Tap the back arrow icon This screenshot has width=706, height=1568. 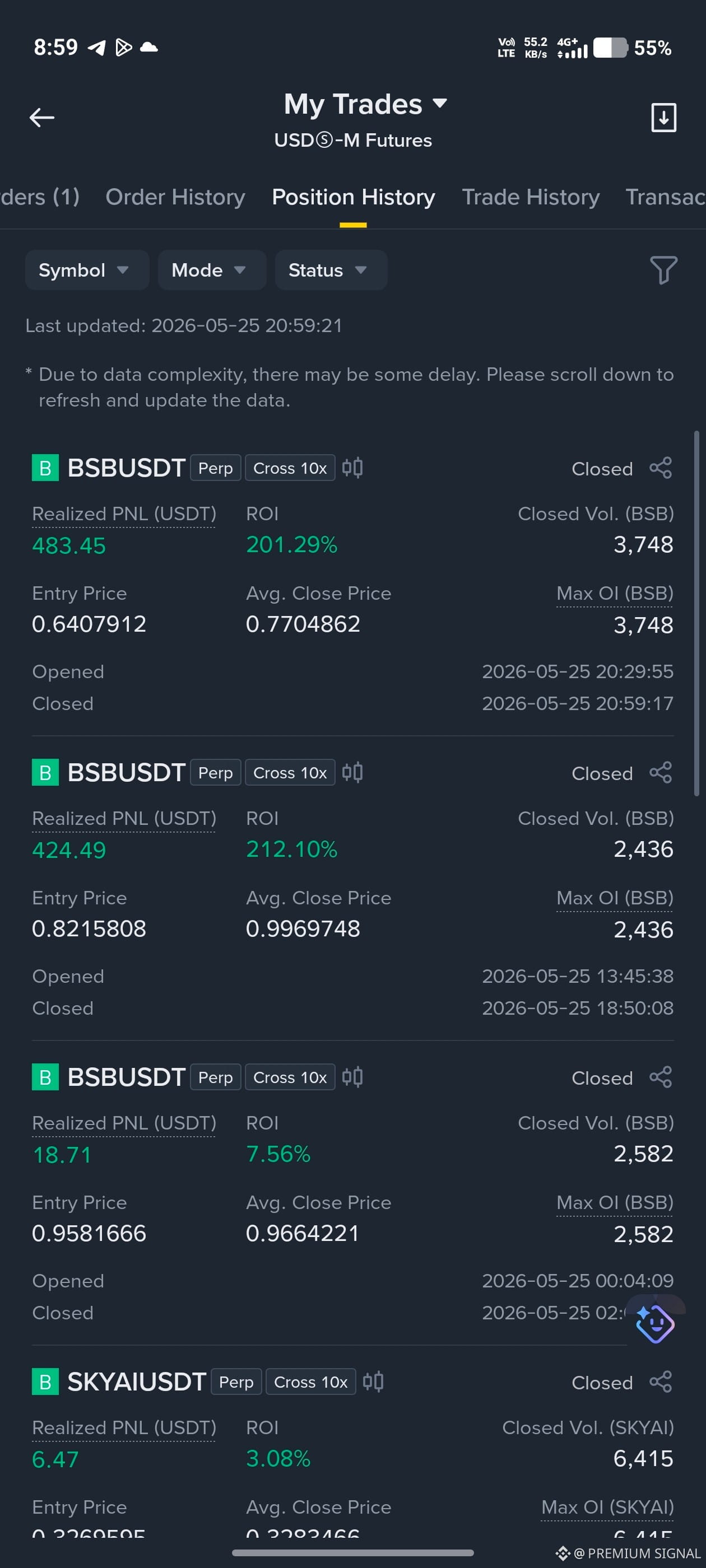point(41,118)
